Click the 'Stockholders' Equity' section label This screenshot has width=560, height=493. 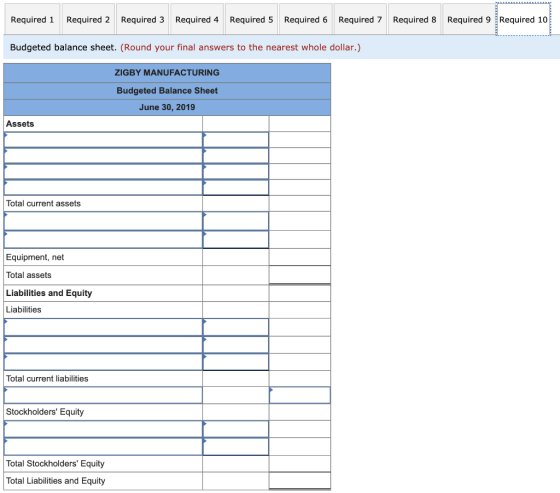point(45,412)
